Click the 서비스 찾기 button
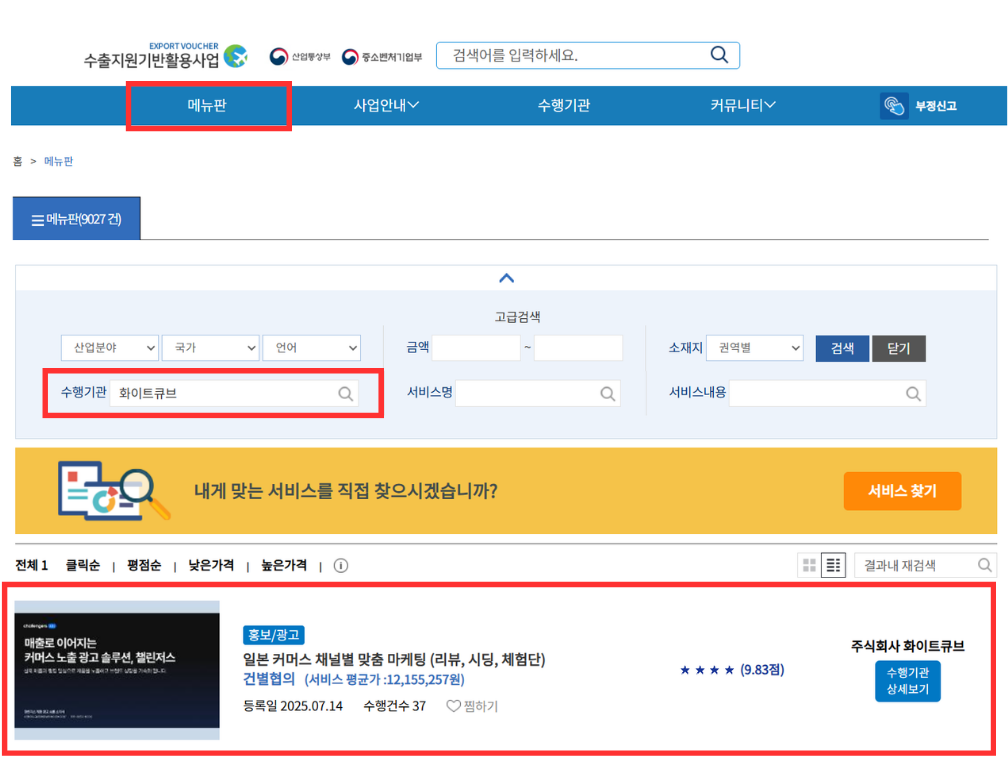The width and height of the screenshot is (1008, 757). pyautogui.click(x=903, y=491)
